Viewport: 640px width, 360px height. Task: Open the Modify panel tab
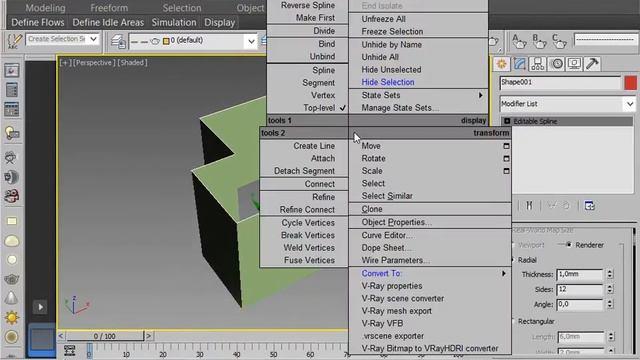tap(520, 64)
